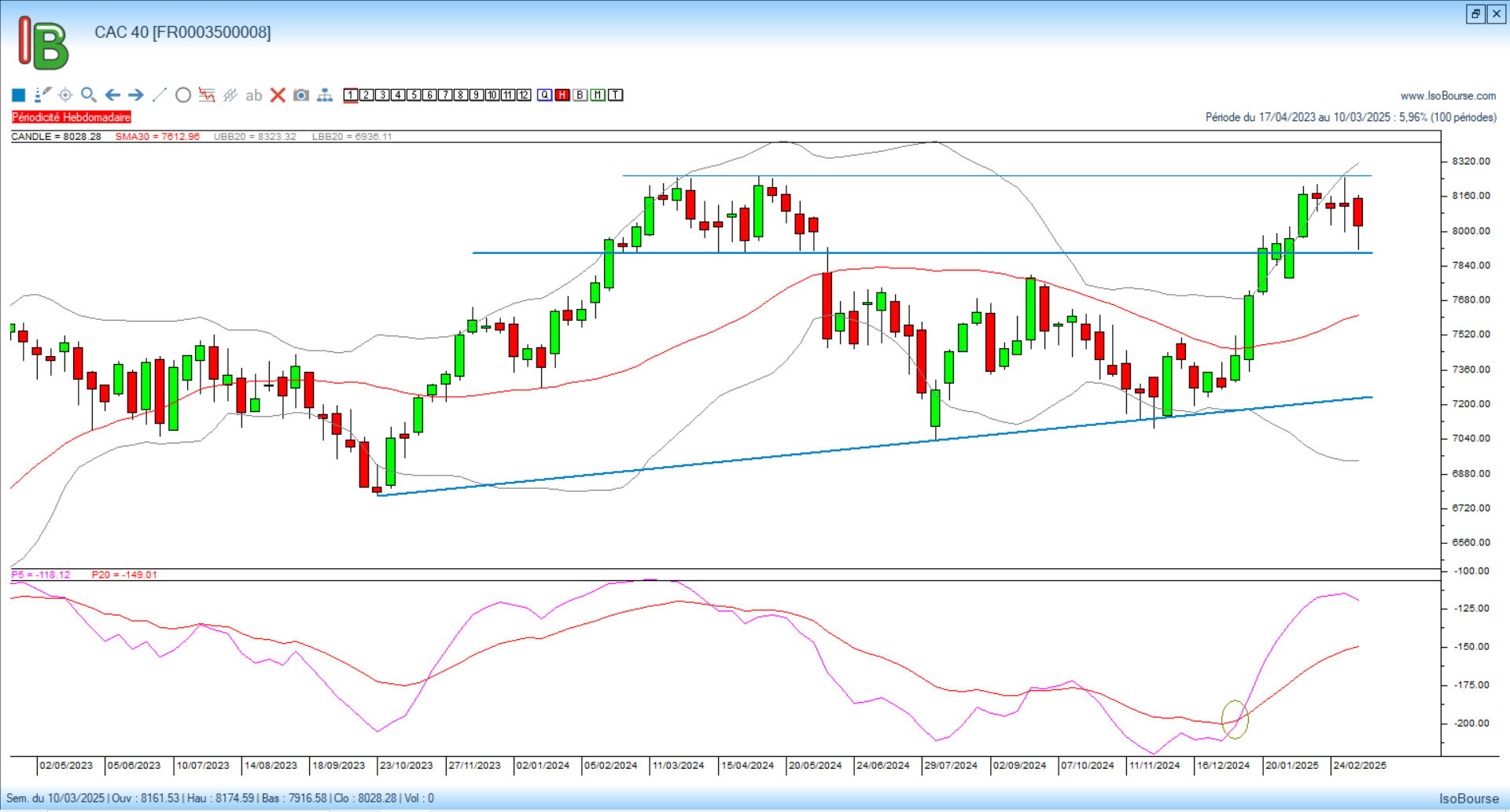Viewport: 1510px width, 812px height.
Task: Click the IsoBourse status bar label
Action: point(1469,799)
